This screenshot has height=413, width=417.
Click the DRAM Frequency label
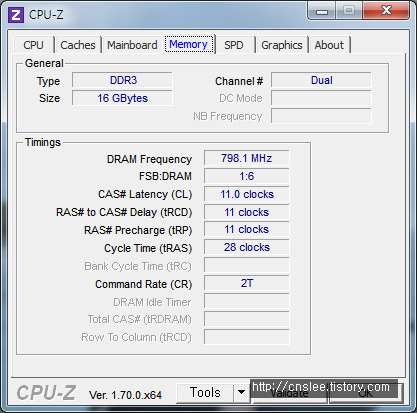point(149,159)
